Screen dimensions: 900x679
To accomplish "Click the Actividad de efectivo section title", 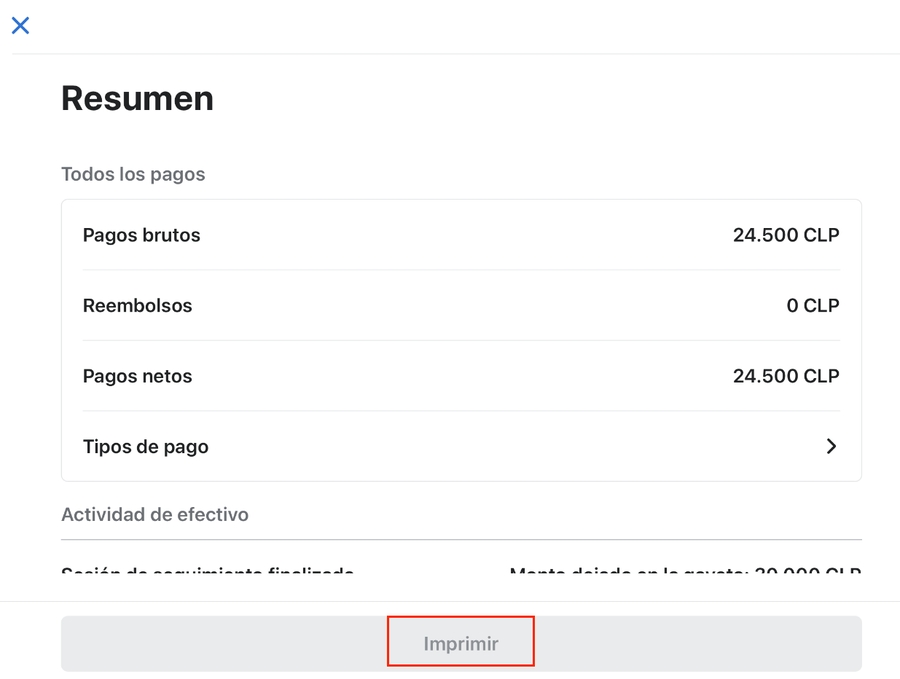I will (x=155, y=515).
